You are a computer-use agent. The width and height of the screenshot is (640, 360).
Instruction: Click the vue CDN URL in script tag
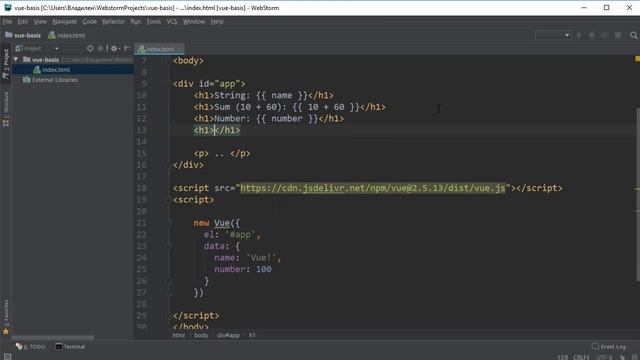[372, 188]
